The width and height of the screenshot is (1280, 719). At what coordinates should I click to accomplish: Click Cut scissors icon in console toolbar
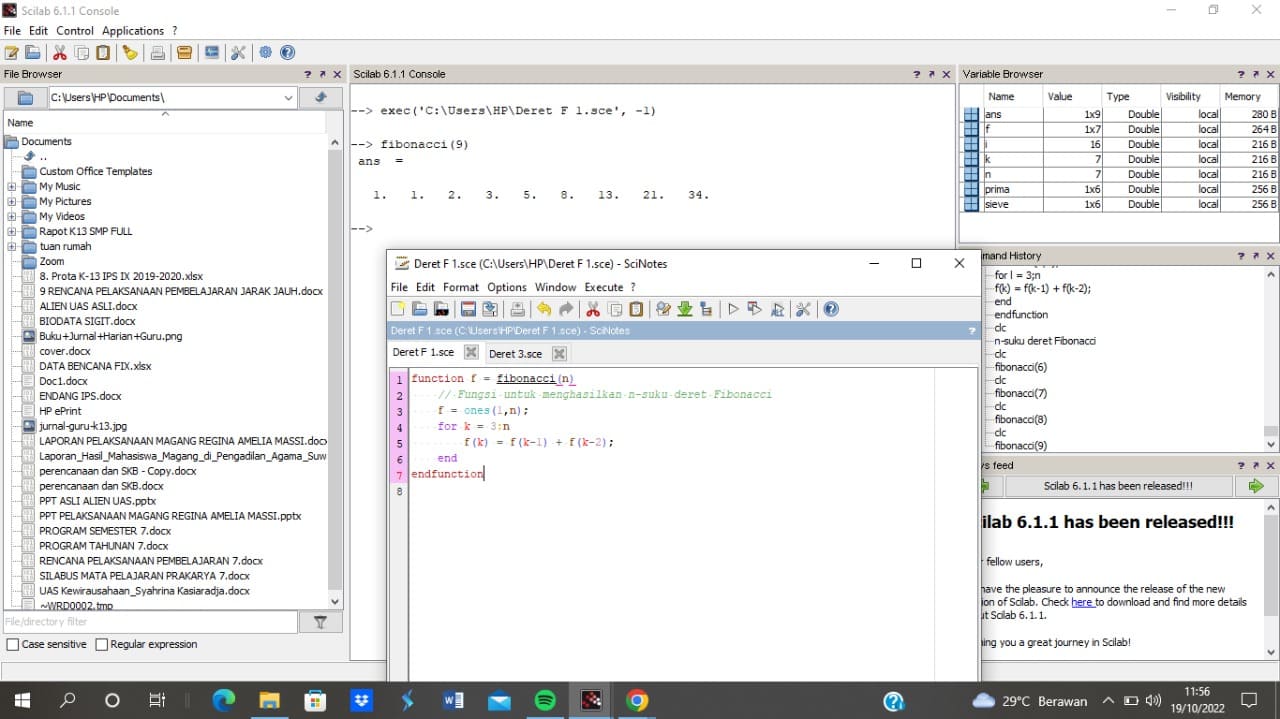[x=60, y=53]
